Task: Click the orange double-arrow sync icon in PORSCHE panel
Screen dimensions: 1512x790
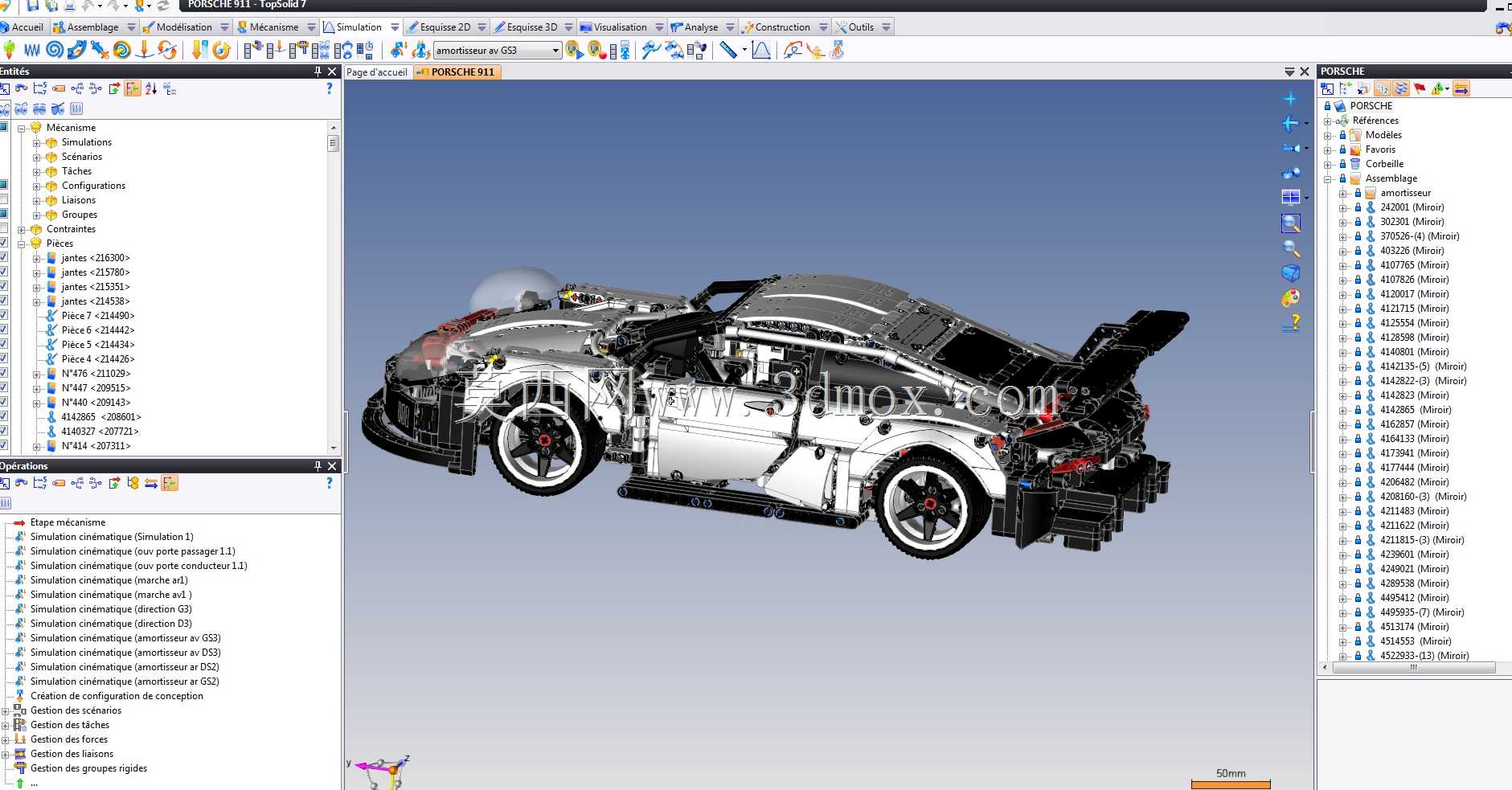Action: point(1461,88)
